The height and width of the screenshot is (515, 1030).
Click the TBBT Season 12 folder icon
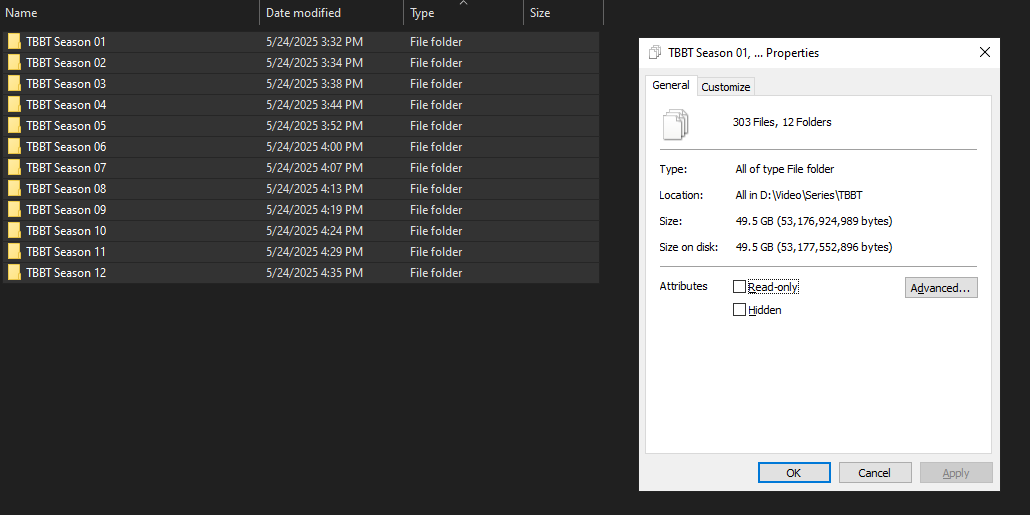coord(14,273)
